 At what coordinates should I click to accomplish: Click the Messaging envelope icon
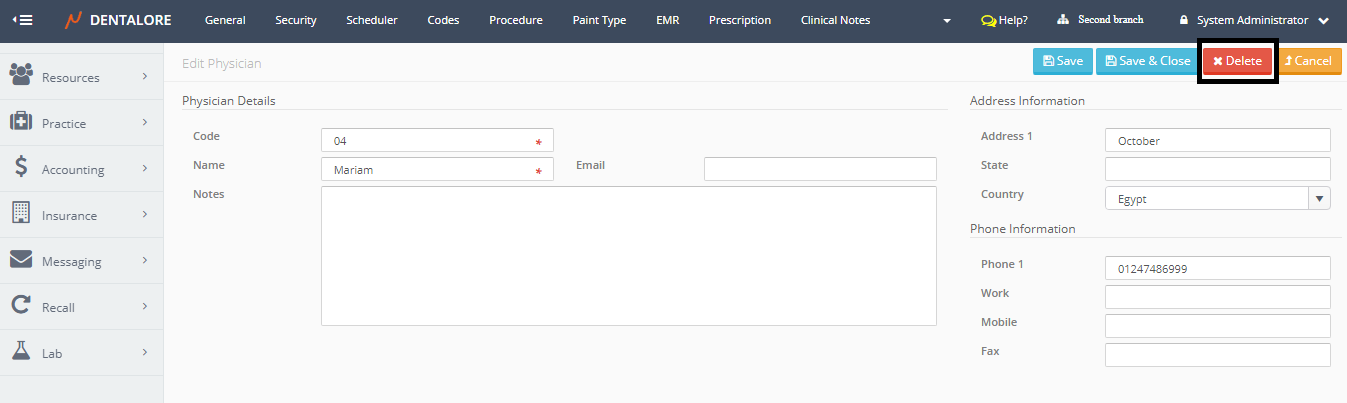pos(21,260)
